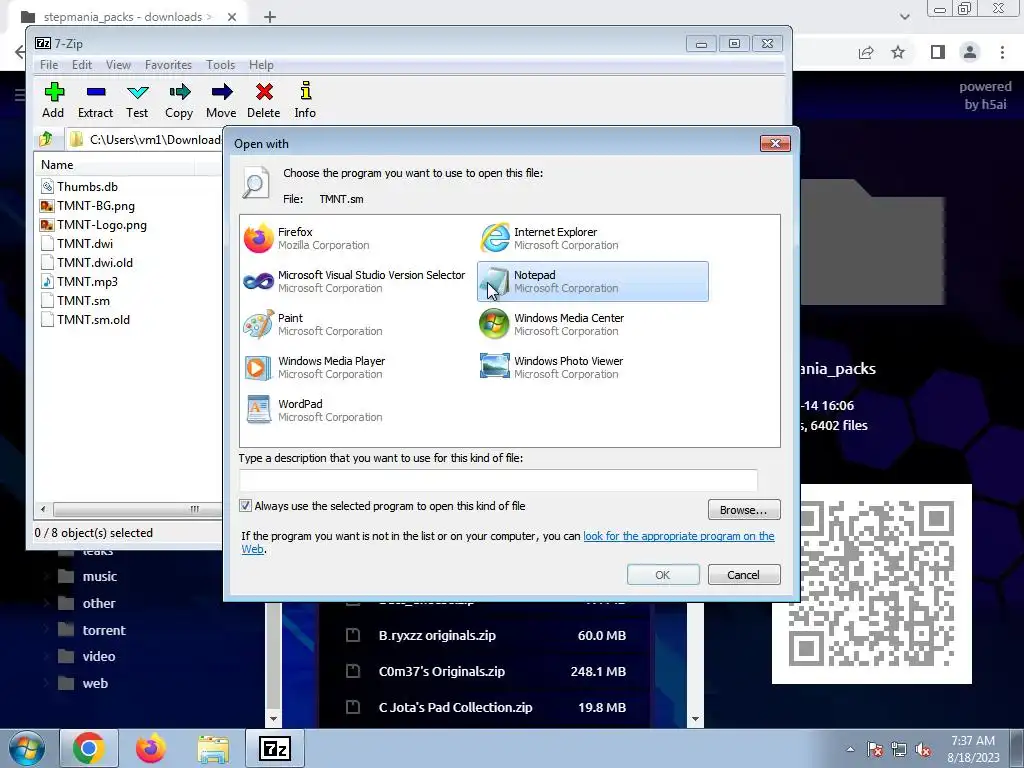1024x768 pixels.
Task: Select checkbox for C0m37's Originals.zip
Action: [353, 671]
